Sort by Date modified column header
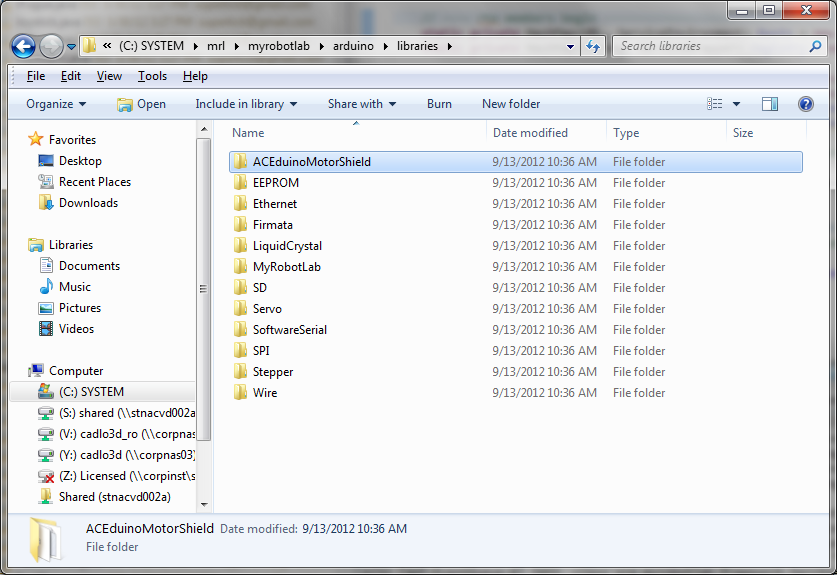Screen dimensions: 837x575 (530, 133)
